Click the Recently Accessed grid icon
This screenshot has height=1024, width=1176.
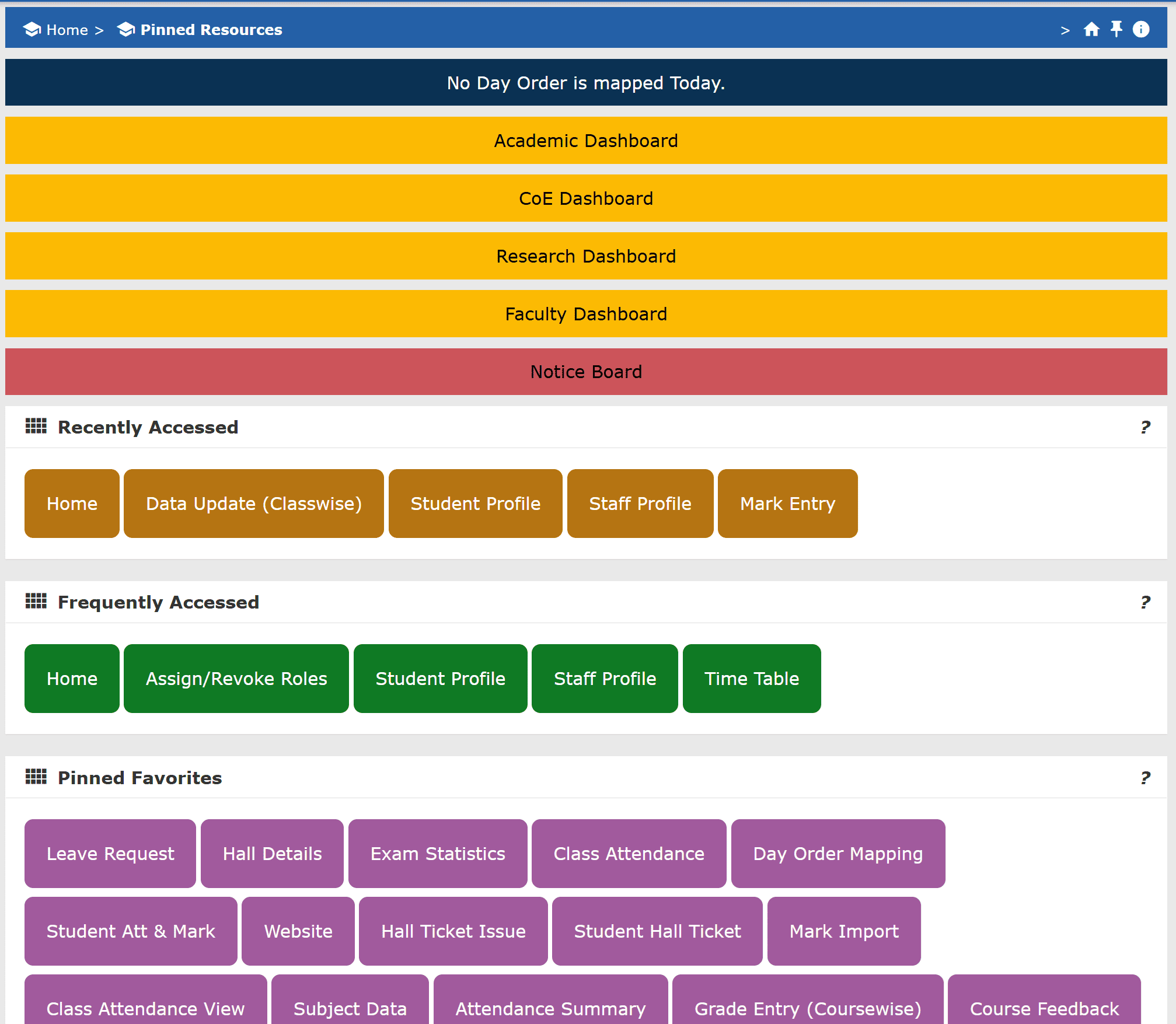pos(36,427)
